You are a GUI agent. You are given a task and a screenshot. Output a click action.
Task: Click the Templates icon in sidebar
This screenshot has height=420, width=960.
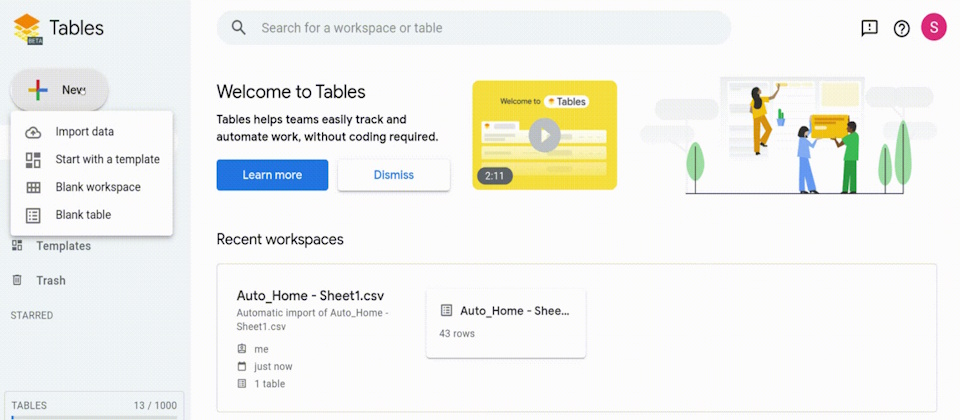[x=17, y=246]
